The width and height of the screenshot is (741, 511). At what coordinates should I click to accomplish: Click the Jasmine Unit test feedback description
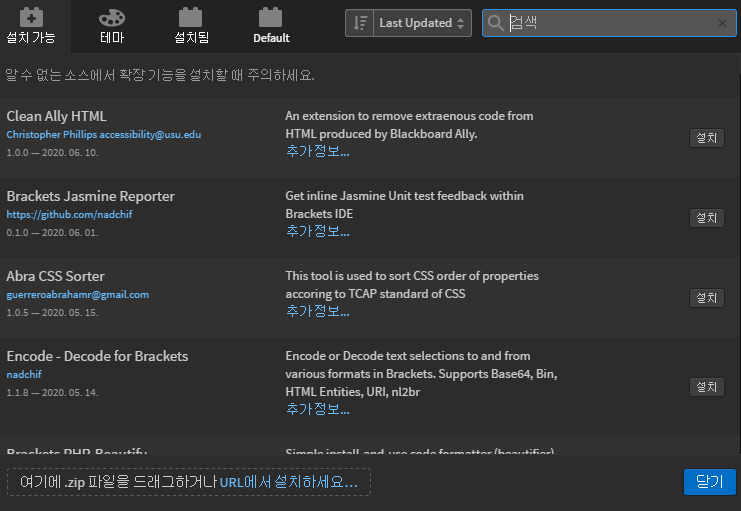click(x=405, y=205)
